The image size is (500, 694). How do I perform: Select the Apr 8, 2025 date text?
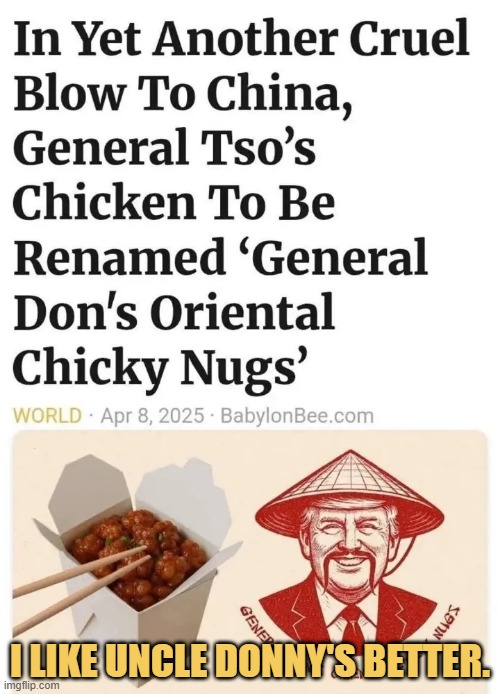153,416
